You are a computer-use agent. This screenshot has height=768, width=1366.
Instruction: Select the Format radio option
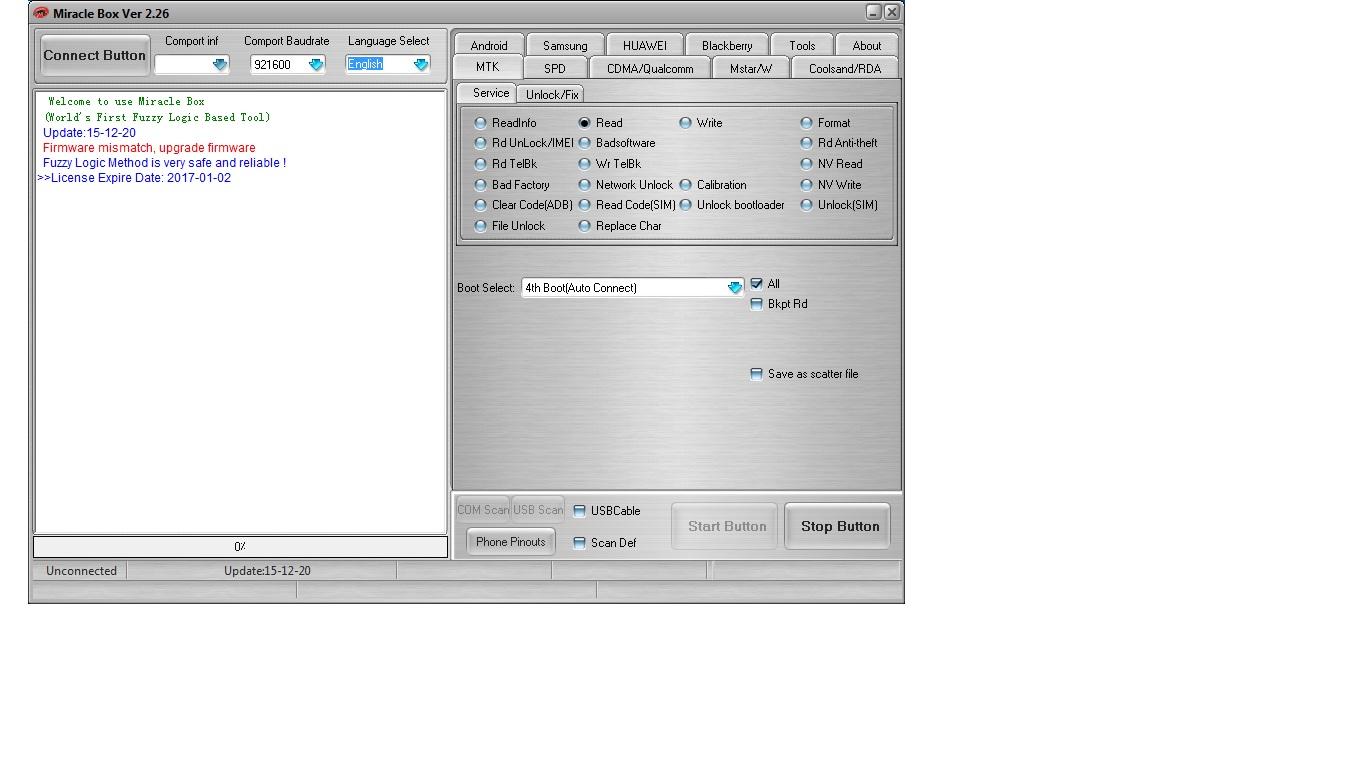pyautogui.click(x=826, y=123)
